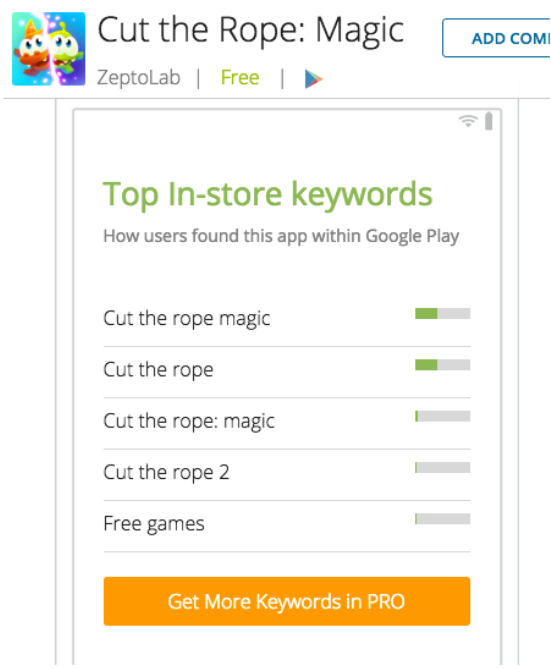Click popularity bar for 'Free games'
Viewport: 551px width, 668px height.
click(443, 518)
